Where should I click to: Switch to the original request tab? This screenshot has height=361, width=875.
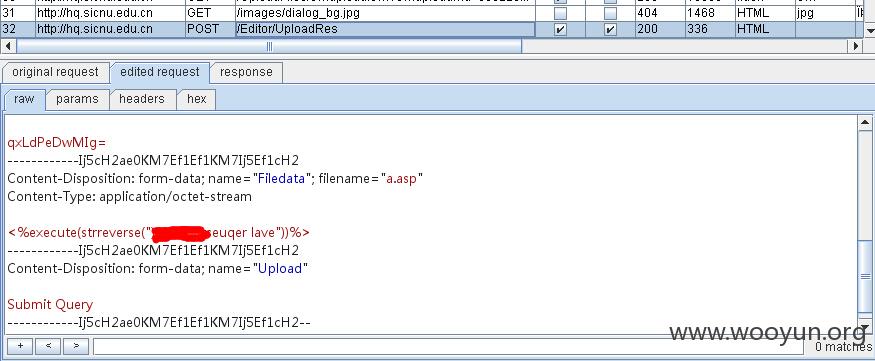coord(55,73)
